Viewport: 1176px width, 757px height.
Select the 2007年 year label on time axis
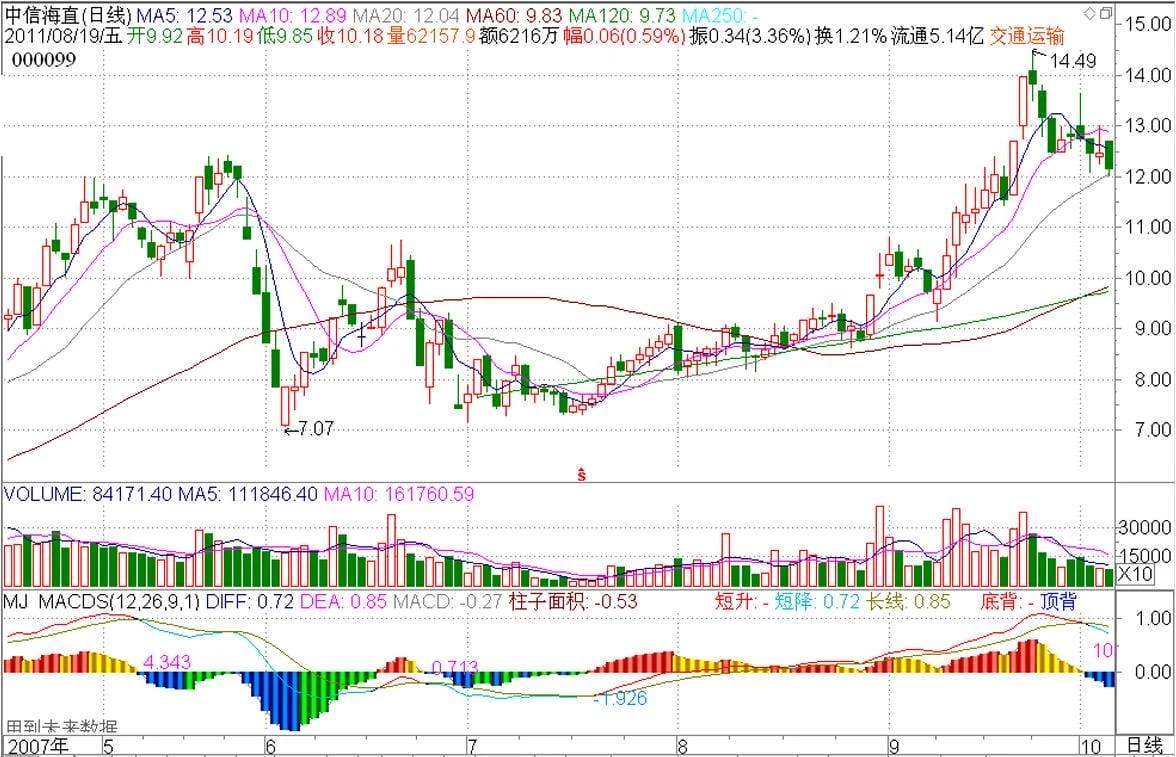point(38,746)
